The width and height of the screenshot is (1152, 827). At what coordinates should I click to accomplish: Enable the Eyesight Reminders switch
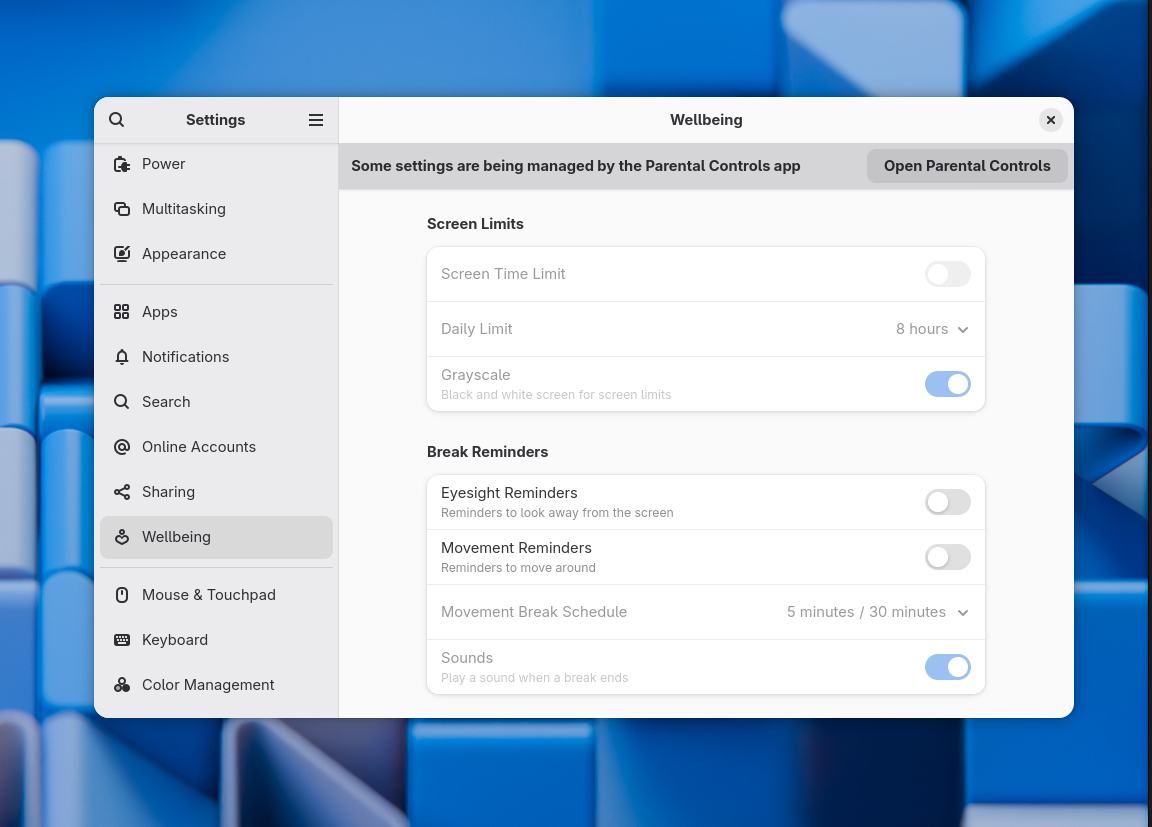click(x=947, y=502)
